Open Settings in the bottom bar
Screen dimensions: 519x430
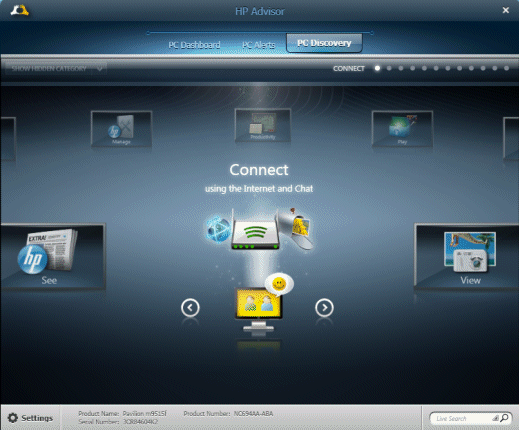pyautogui.click(x=30, y=418)
